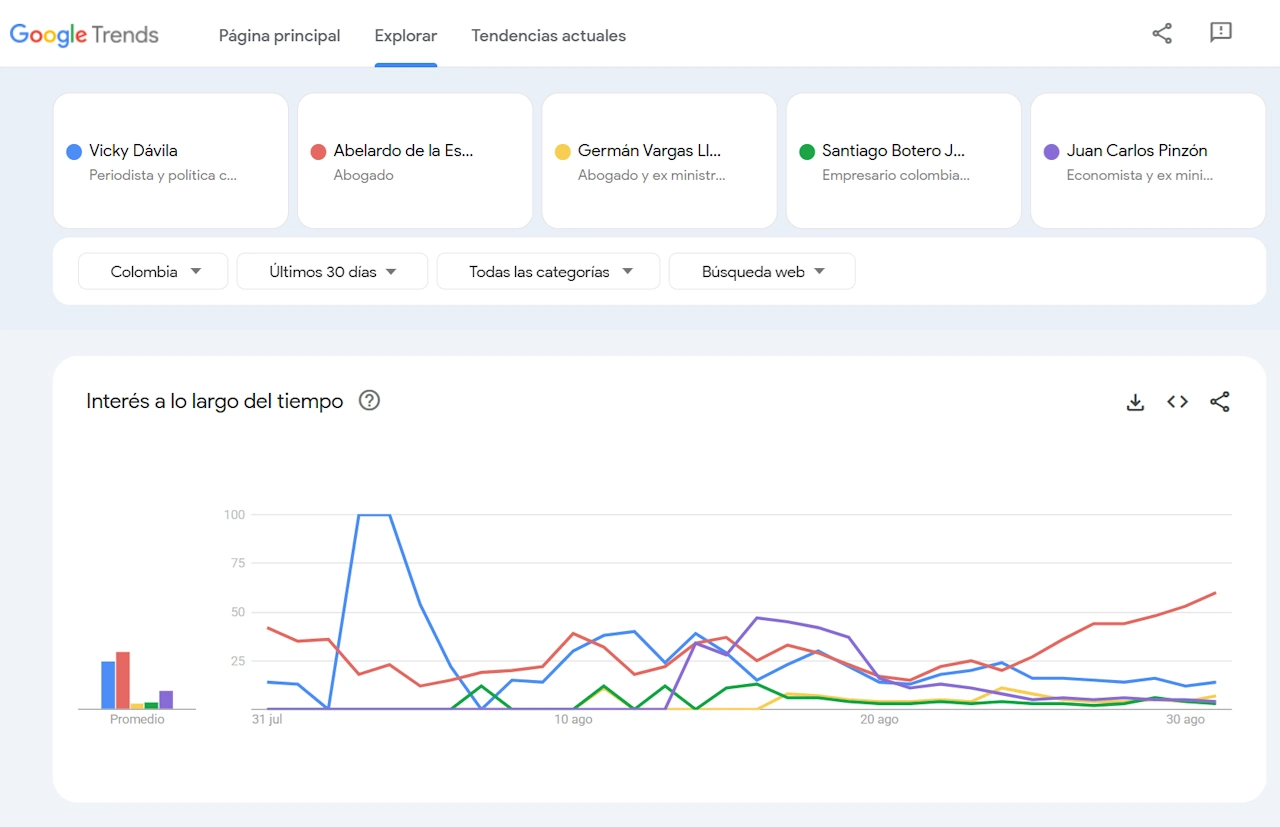Screen dimensions: 1280x827
Task: Click the green Santiago Botero color dot
Action: (x=807, y=152)
